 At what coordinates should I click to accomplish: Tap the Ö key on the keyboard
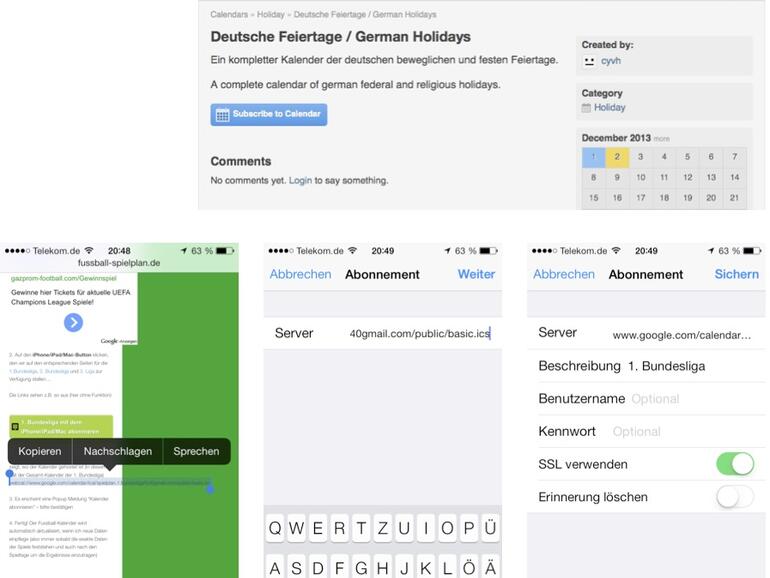click(x=468, y=568)
